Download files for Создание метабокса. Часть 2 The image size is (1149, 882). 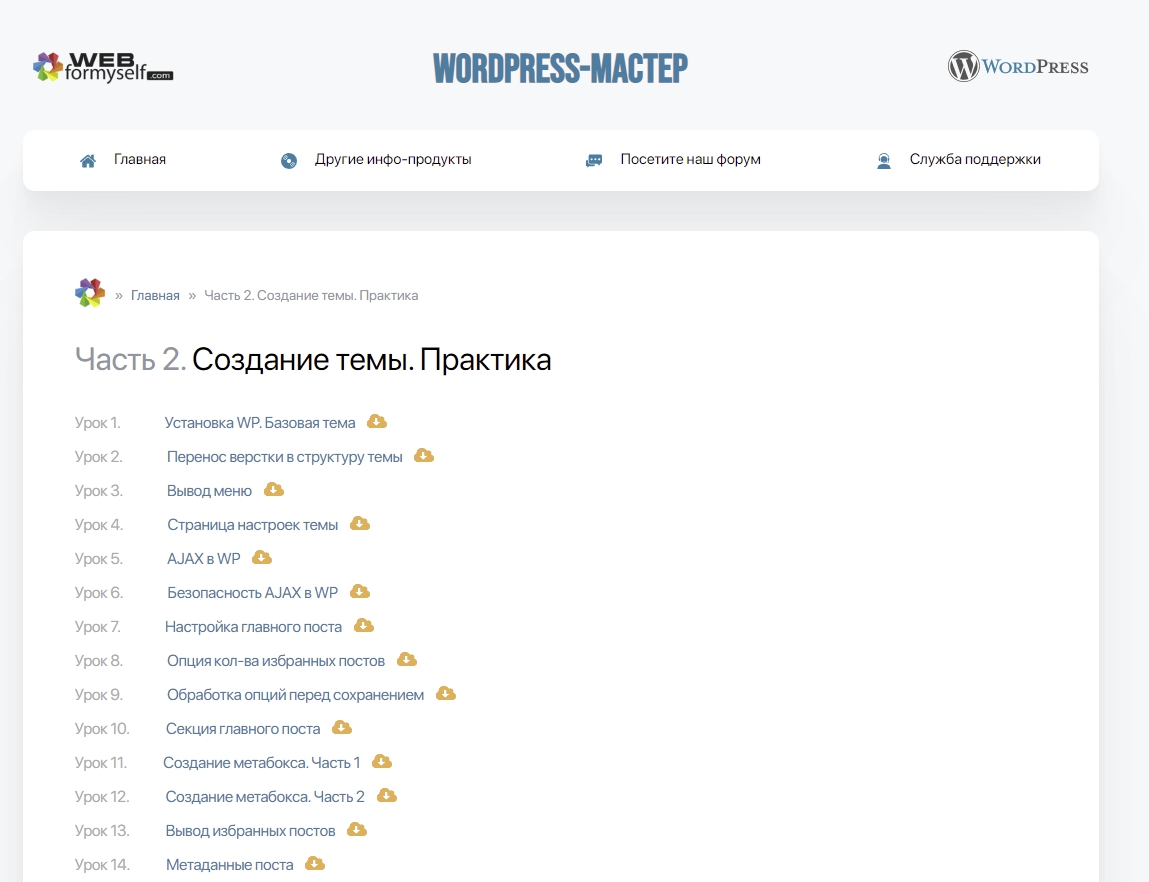[387, 796]
